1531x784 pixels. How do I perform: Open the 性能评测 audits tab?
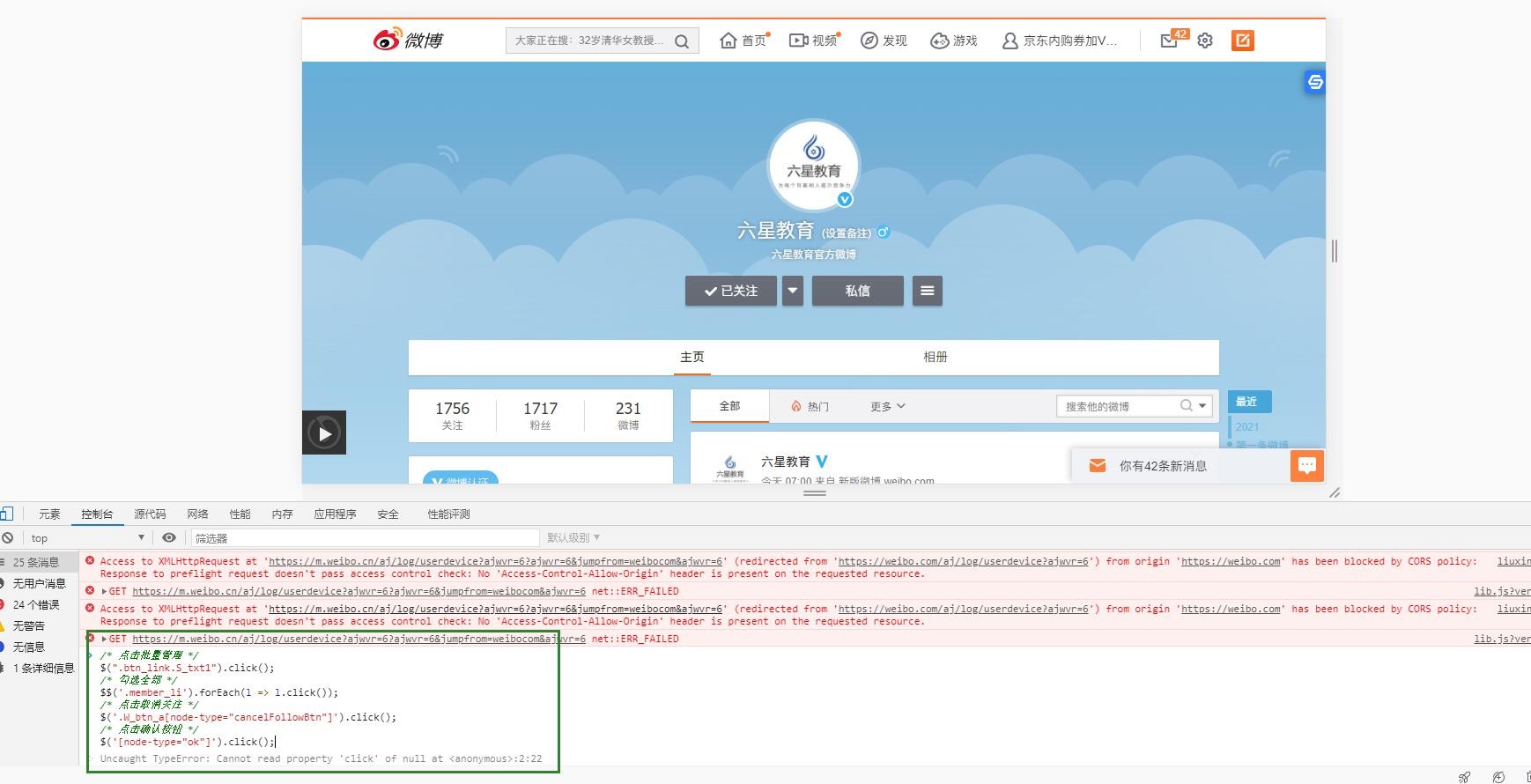coord(448,514)
